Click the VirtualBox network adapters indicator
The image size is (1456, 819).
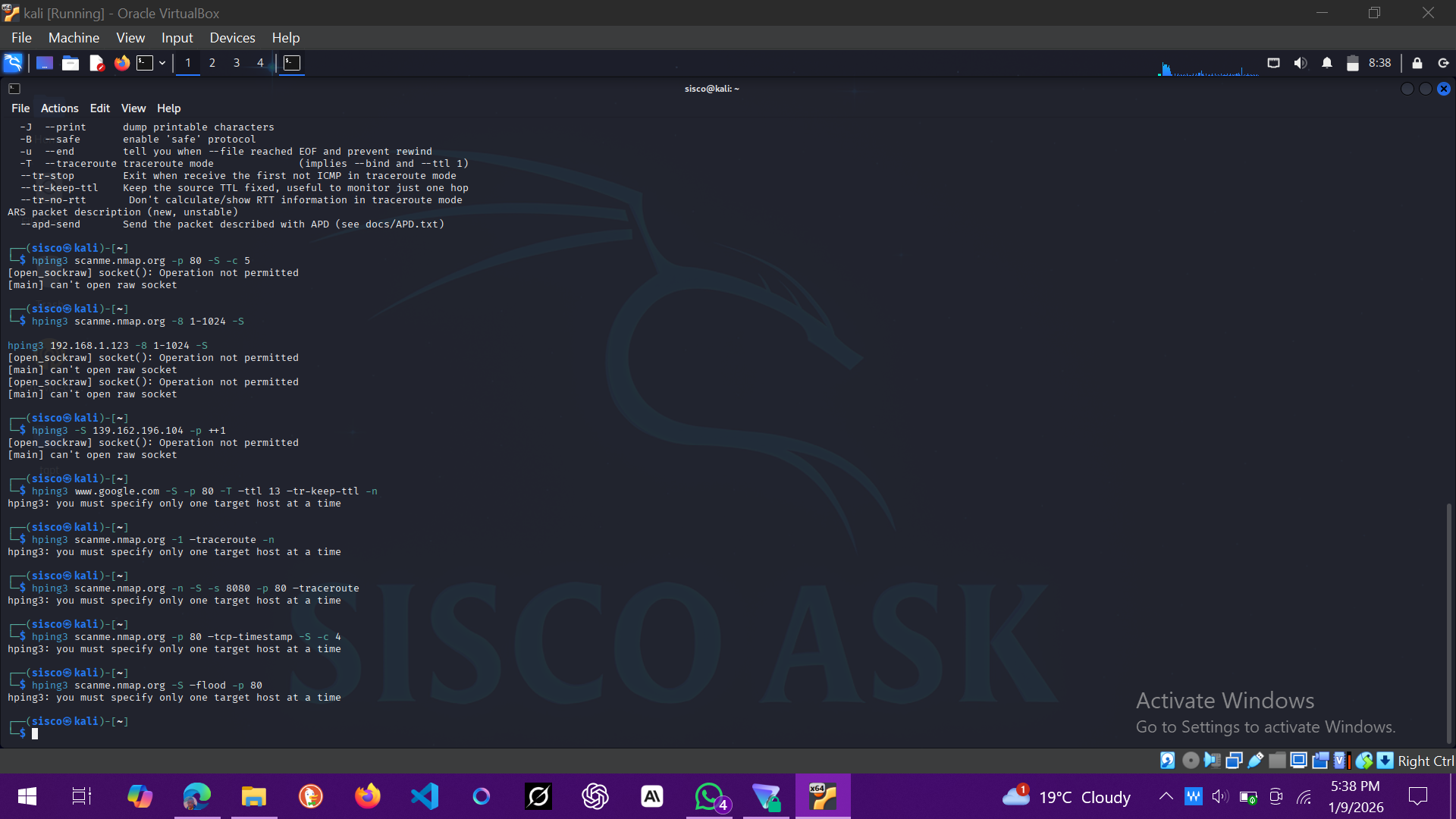tap(1235, 761)
